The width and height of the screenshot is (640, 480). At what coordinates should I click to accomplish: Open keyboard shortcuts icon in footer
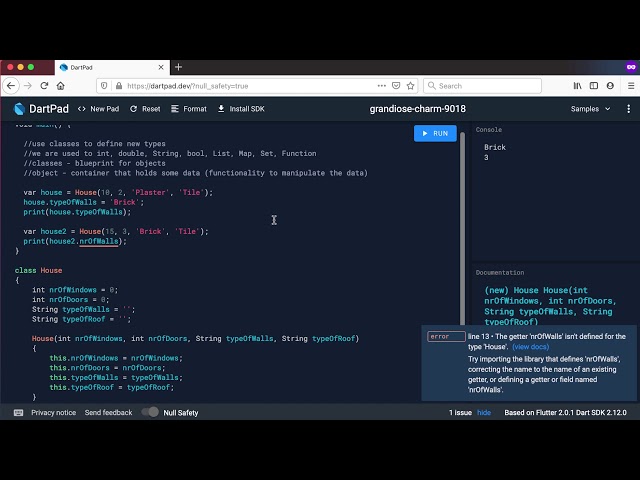[18, 413]
